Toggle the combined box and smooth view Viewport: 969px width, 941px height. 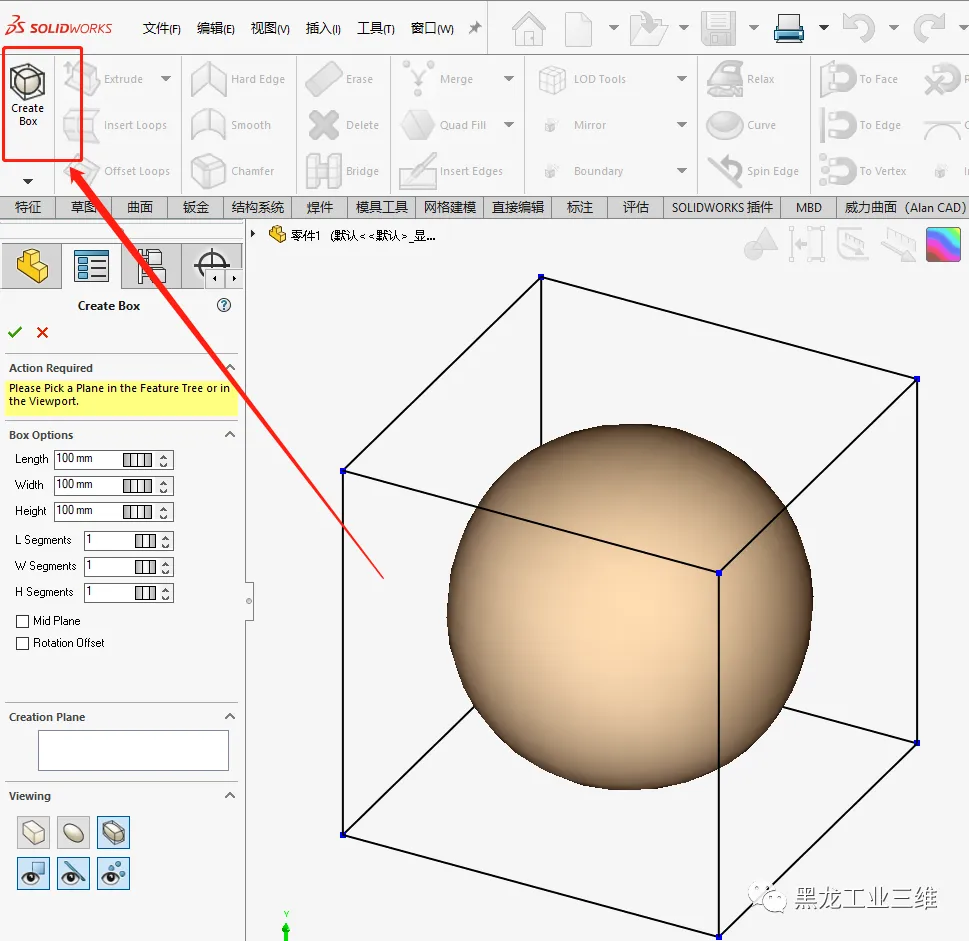pyautogui.click(x=113, y=832)
